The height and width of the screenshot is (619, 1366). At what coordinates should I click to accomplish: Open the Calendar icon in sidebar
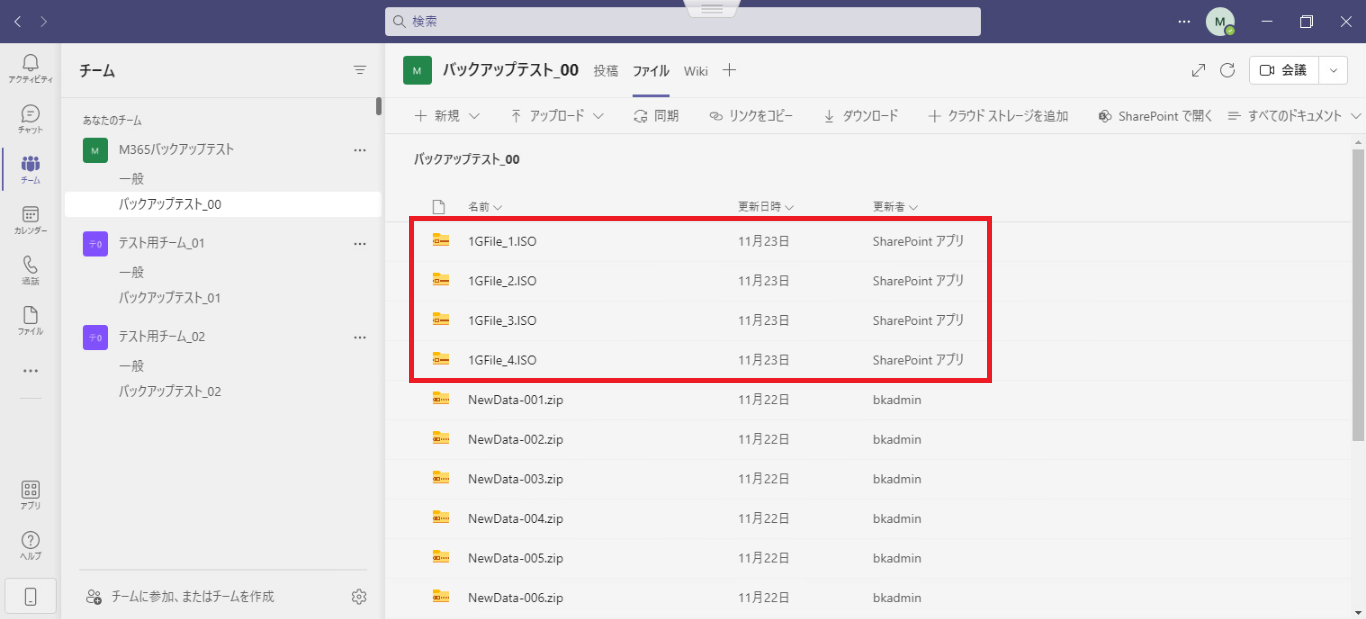point(30,220)
